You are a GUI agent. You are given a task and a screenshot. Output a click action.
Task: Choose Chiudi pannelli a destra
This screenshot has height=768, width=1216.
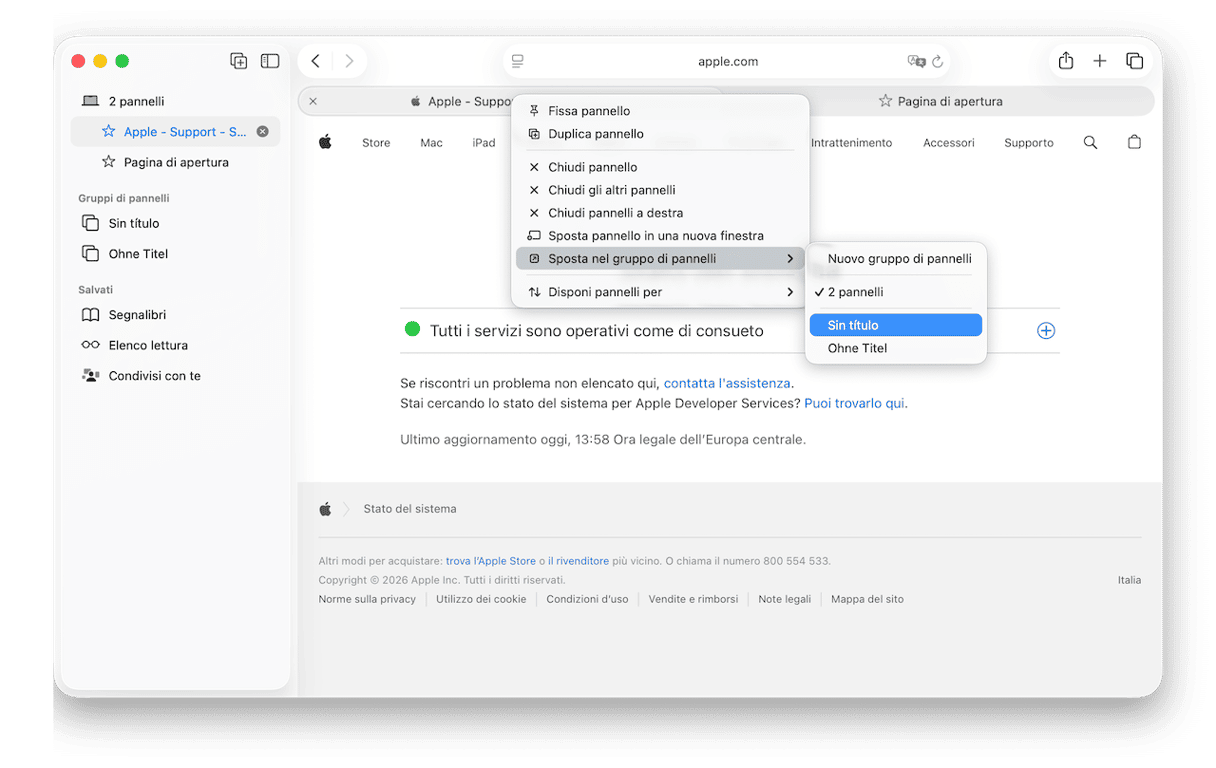pos(661,213)
